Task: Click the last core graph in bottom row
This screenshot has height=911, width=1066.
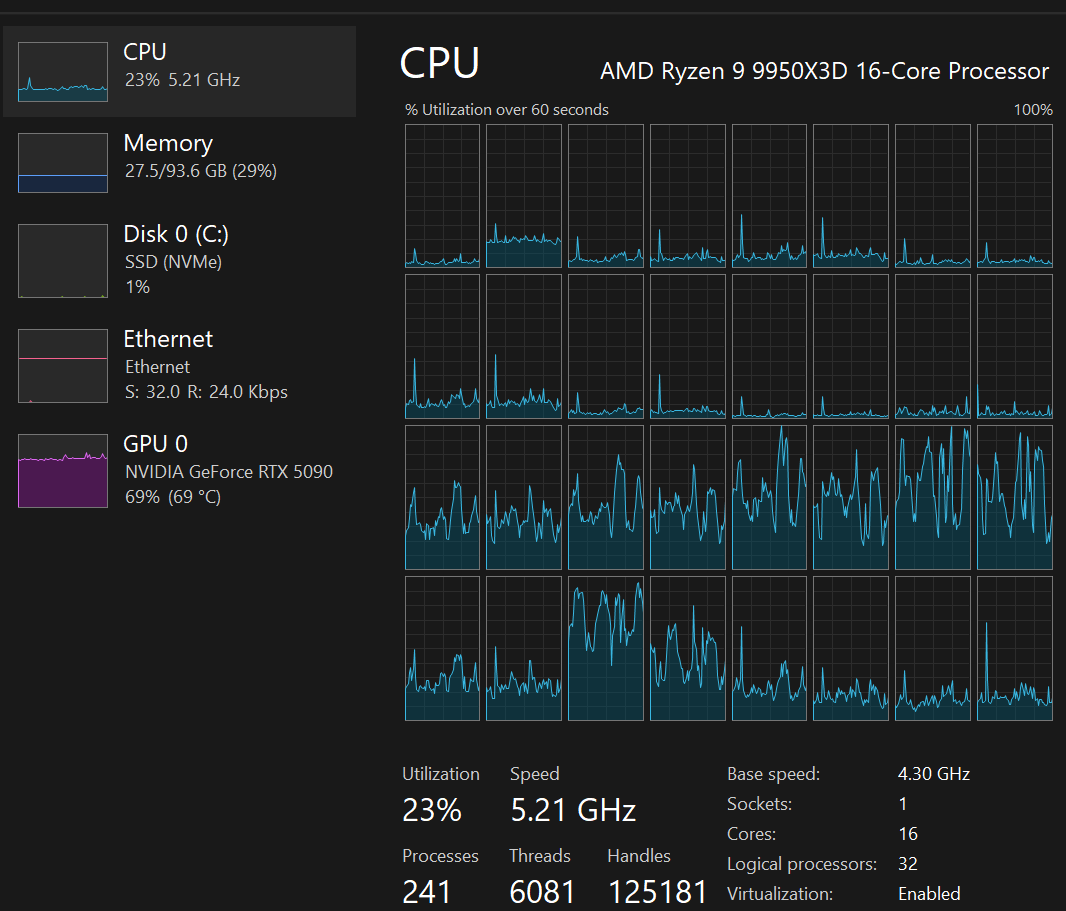Action: coord(1014,649)
